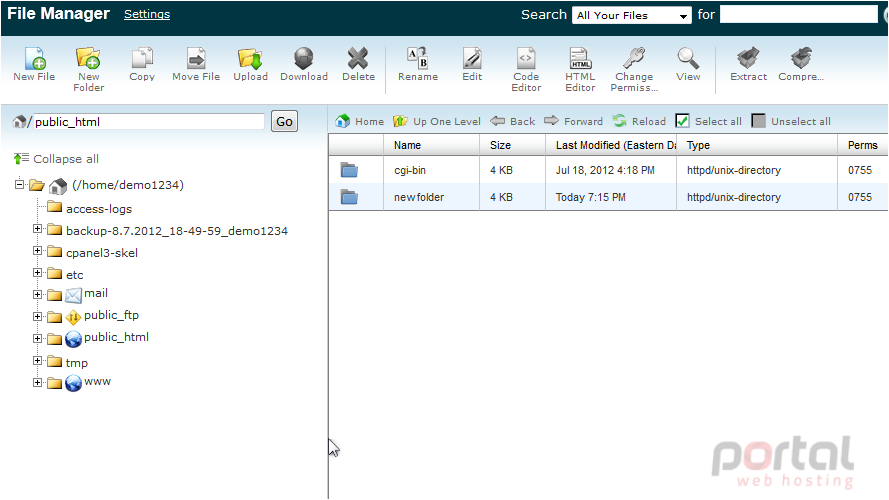The height and width of the screenshot is (500, 889).
Task: Check the Select all checkbox
Action: [x=683, y=121]
